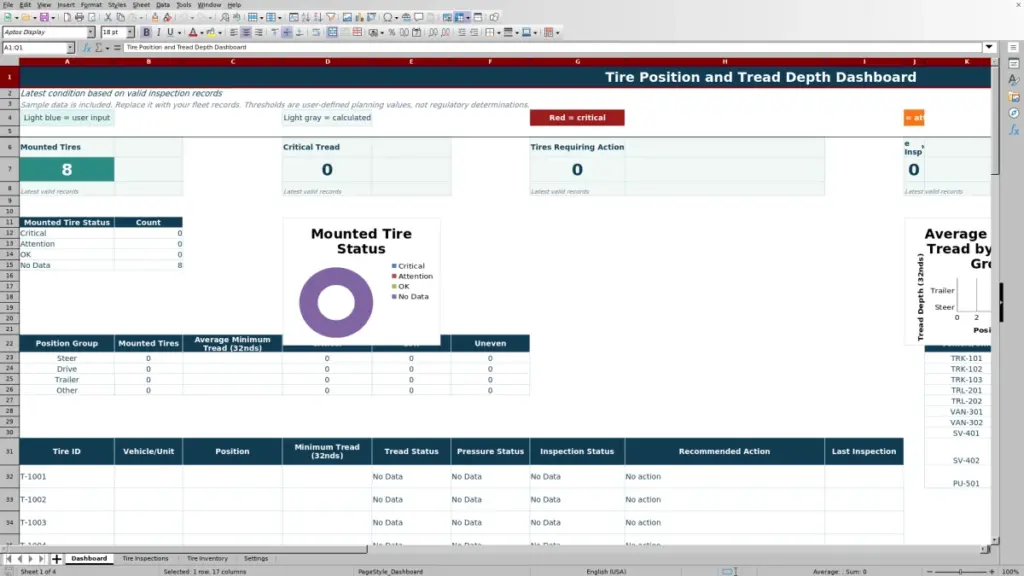The image size is (1024, 576).
Task: Toggle Align Top vertical alignment
Action: [x=274, y=32]
